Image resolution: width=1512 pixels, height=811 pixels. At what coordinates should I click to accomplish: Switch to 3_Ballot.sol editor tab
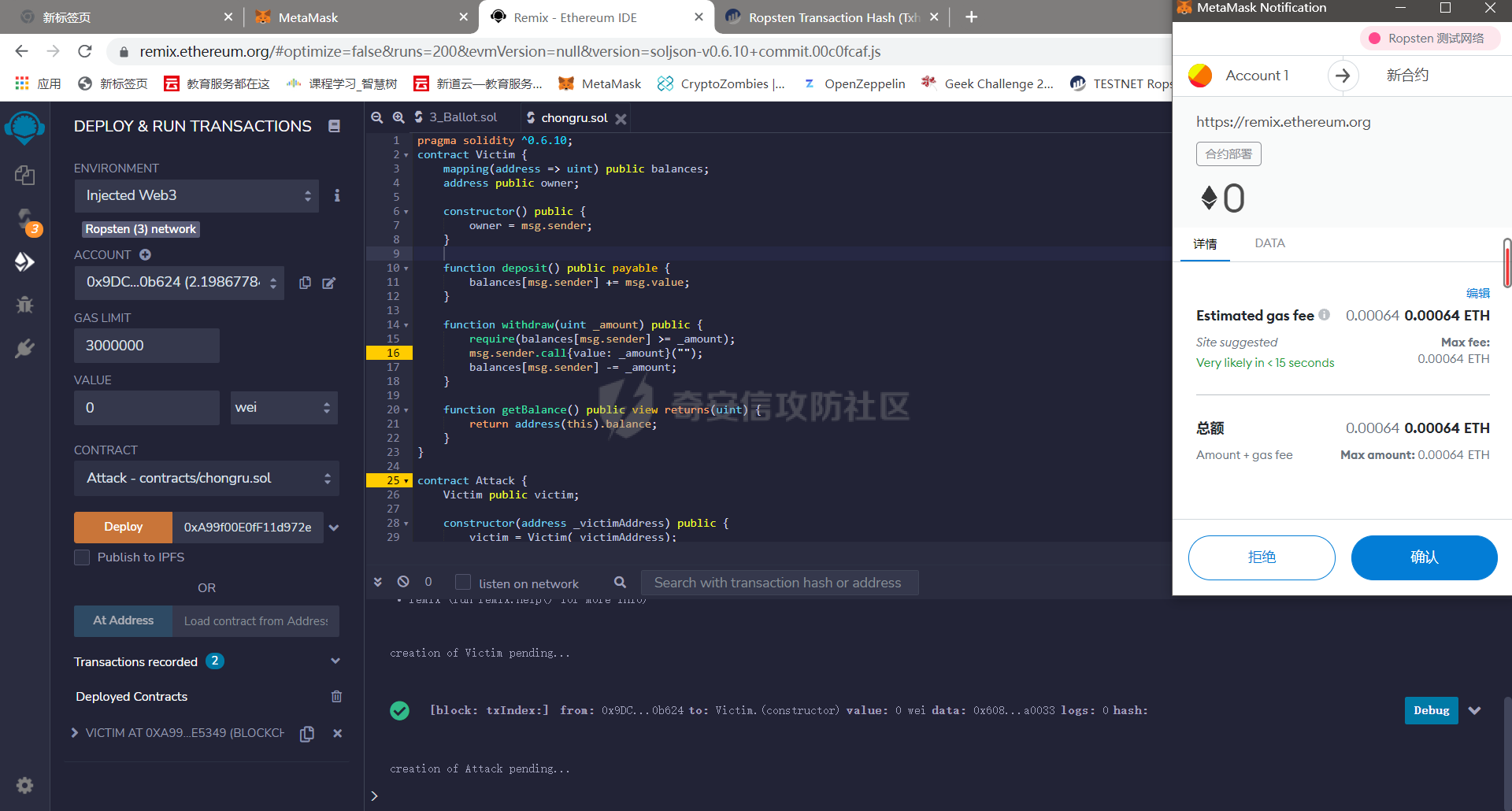tap(463, 117)
